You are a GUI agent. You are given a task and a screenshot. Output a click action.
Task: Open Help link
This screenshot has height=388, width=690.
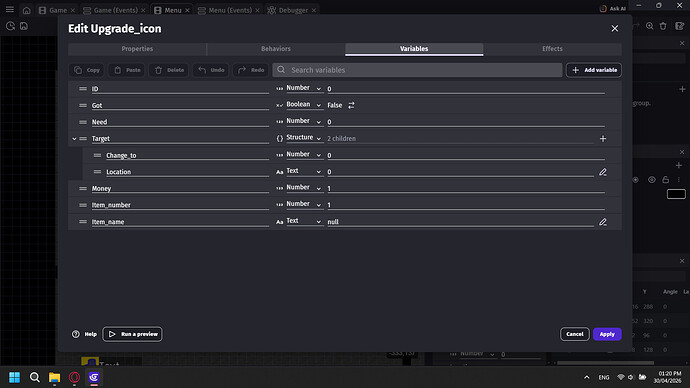point(84,334)
